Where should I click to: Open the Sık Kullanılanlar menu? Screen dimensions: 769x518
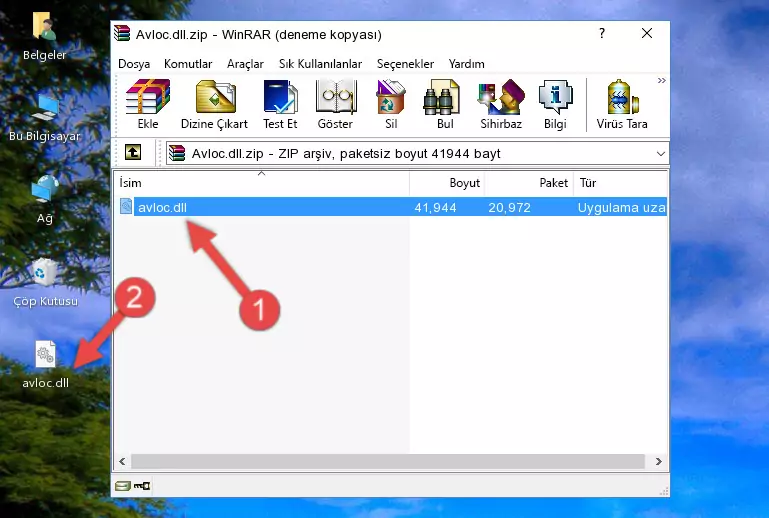click(x=320, y=64)
